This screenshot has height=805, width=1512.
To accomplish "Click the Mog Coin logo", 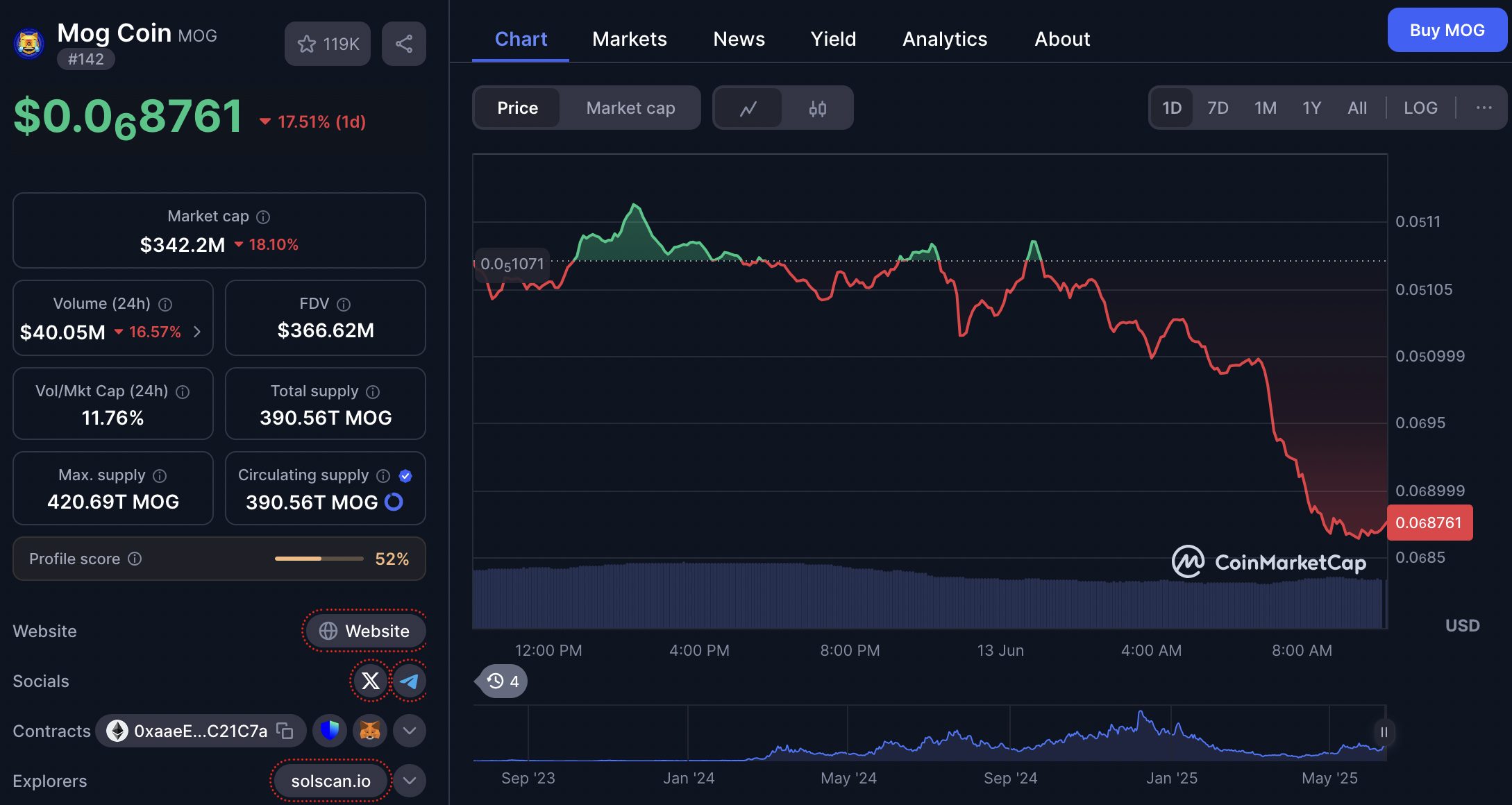I will [29, 44].
